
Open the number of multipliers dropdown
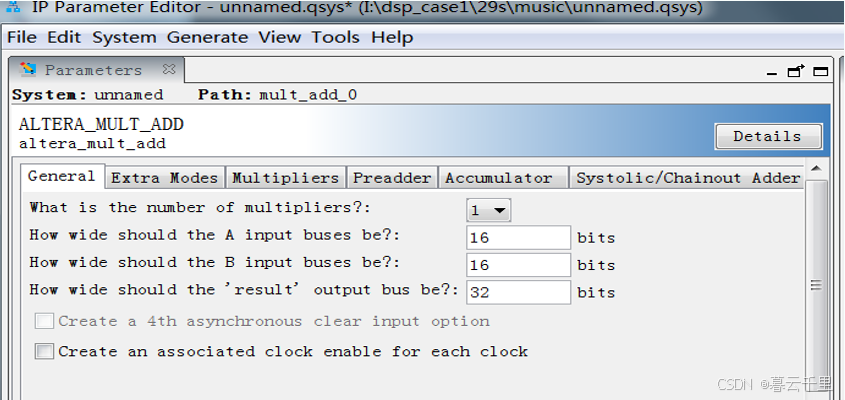(x=488, y=210)
